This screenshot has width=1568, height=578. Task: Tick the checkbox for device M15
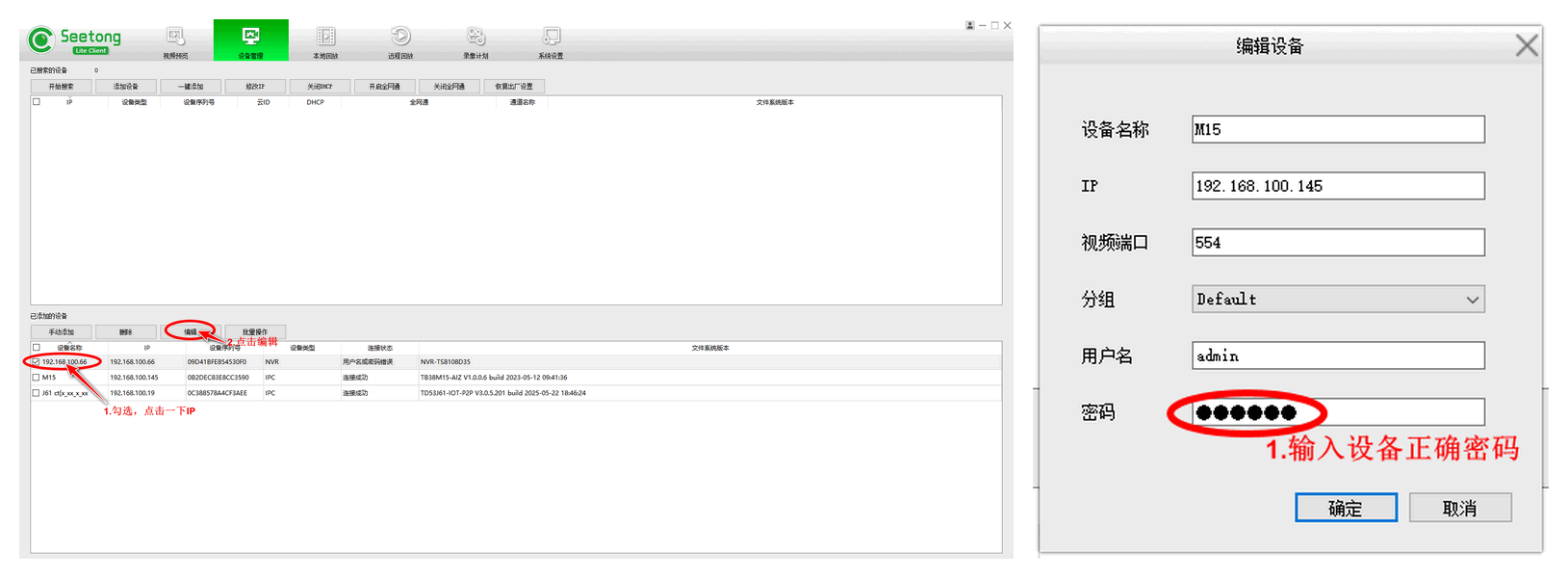tap(37, 378)
